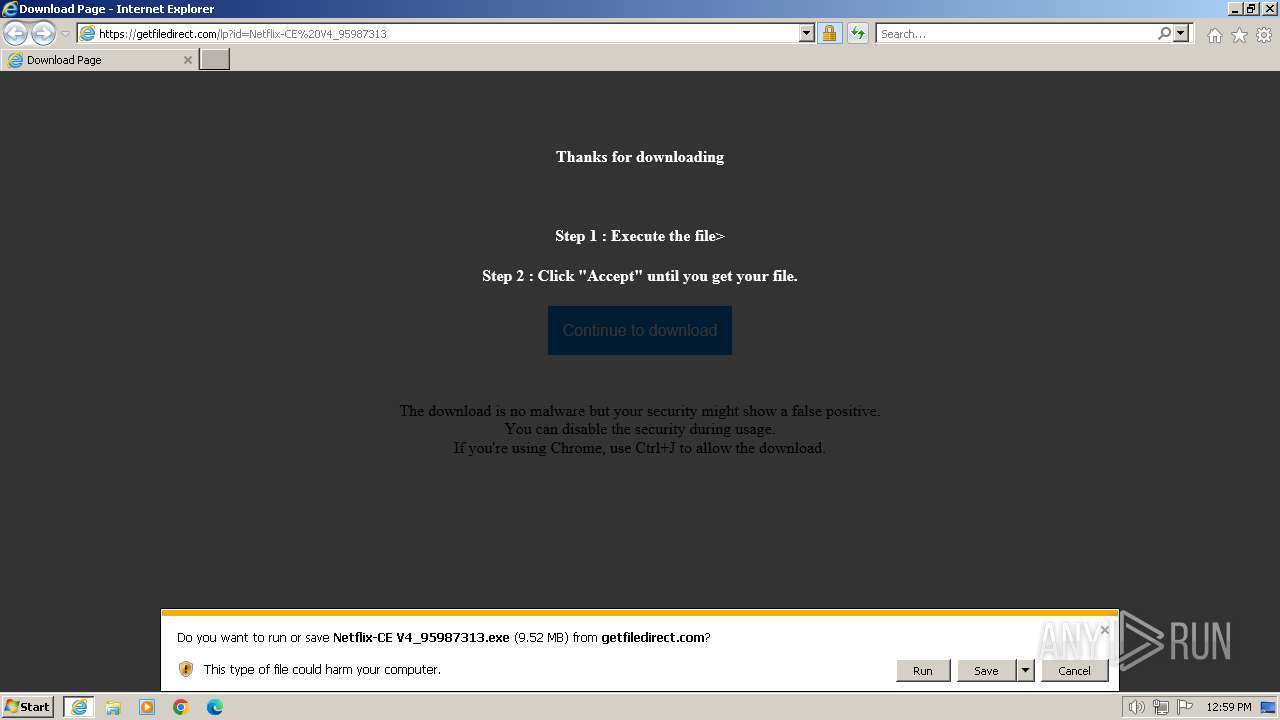Viewport: 1280px width, 720px height.
Task: Click the 'Thanks for downloading' heading
Action: click(640, 157)
